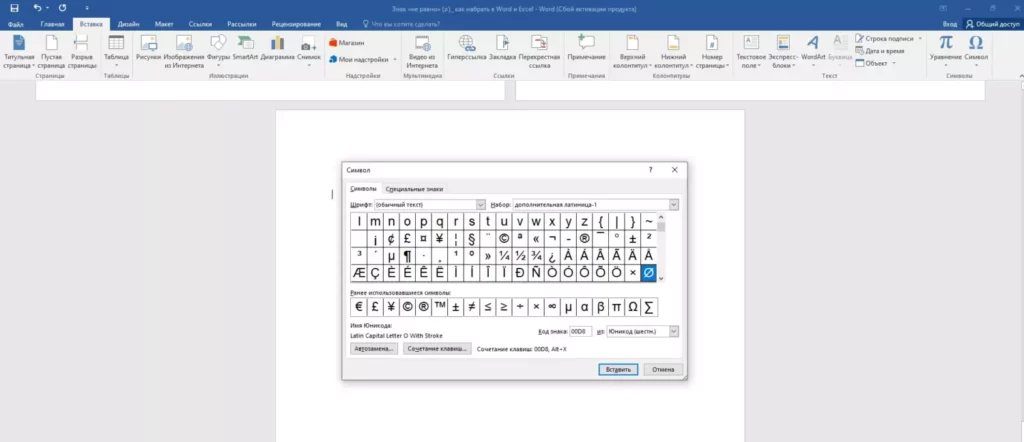Screen dimensions: 1024x442
Task: Open Нижний колонтитул footer options
Action: (x=672, y=52)
